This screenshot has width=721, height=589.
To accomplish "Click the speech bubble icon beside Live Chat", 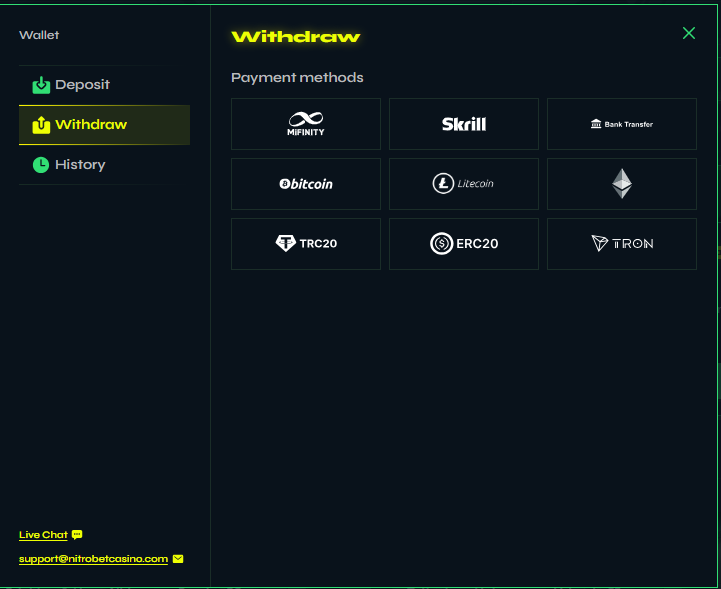I will click(x=77, y=535).
